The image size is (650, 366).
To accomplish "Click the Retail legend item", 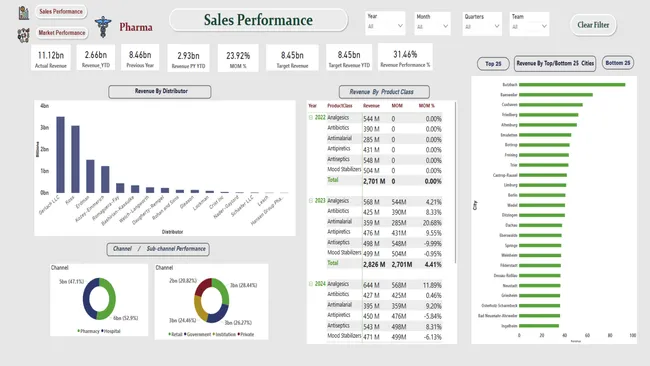I will pos(175,334).
